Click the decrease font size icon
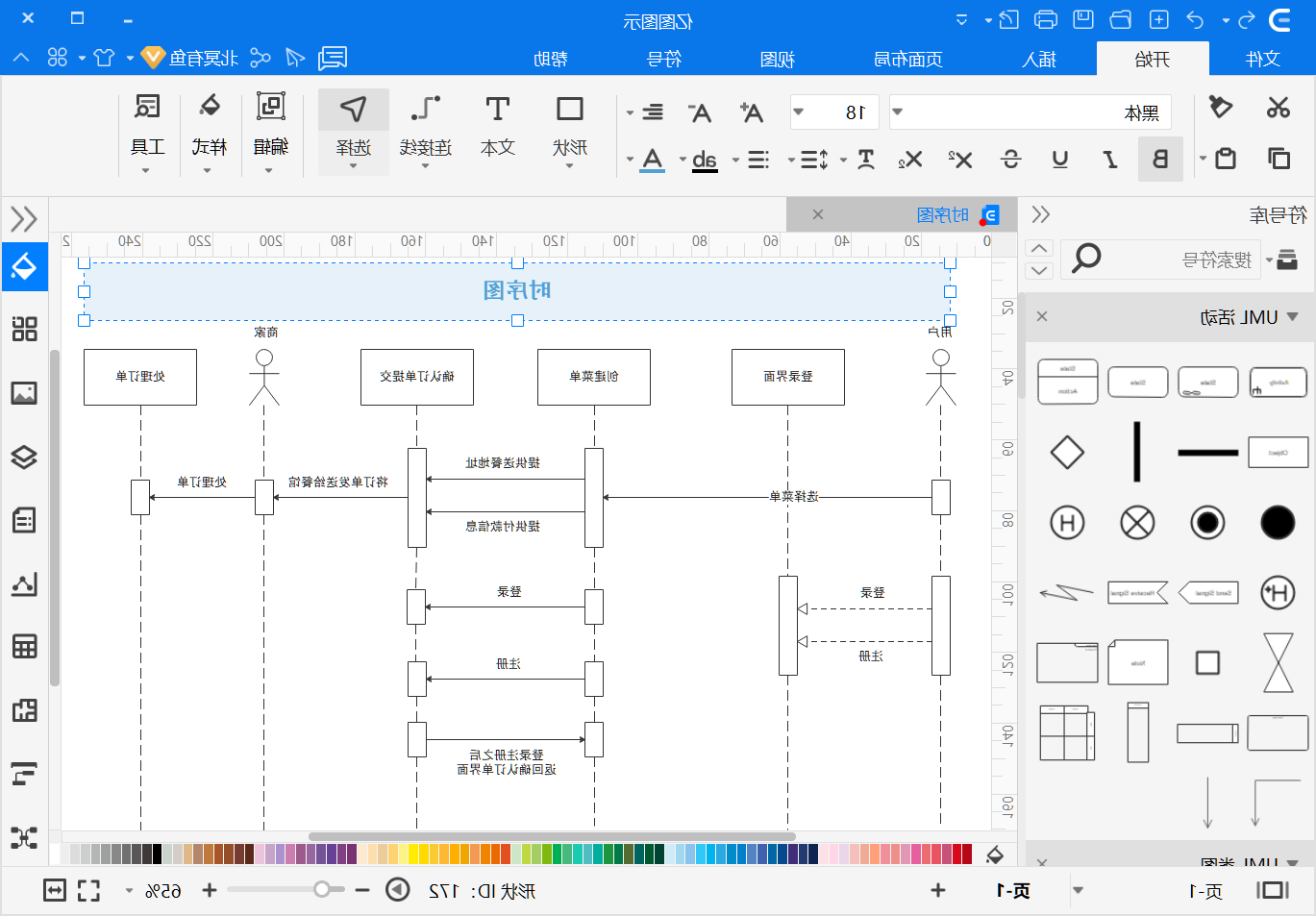The image size is (1316, 916). (x=701, y=113)
